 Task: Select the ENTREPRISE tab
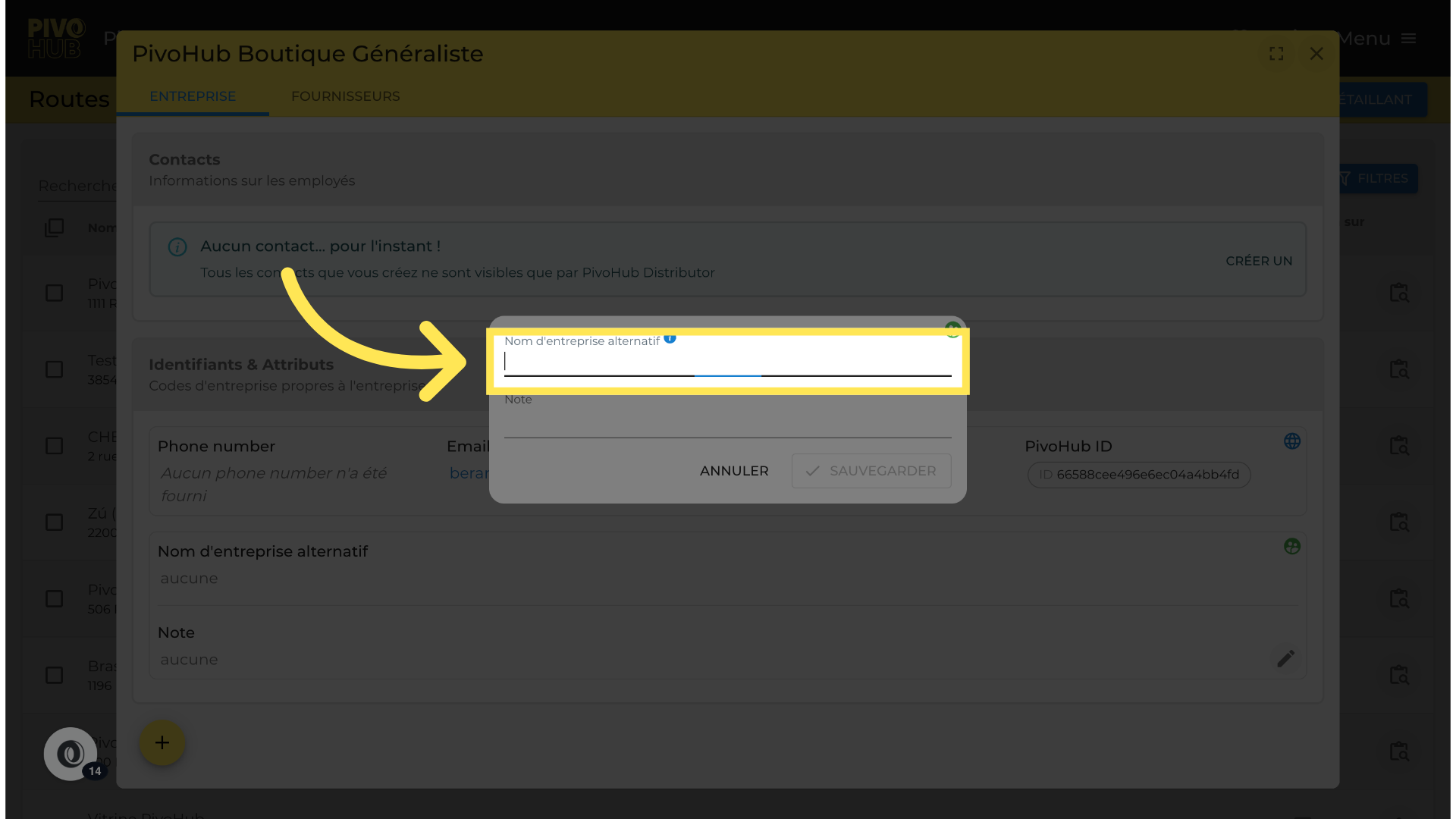click(x=193, y=96)
